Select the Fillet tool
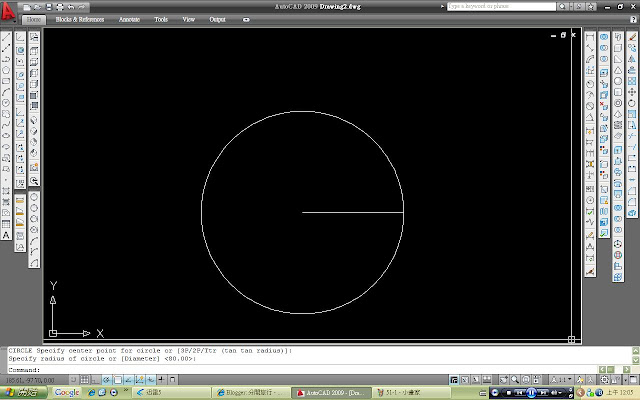640x400 pixels. click(x=632, y=202)
